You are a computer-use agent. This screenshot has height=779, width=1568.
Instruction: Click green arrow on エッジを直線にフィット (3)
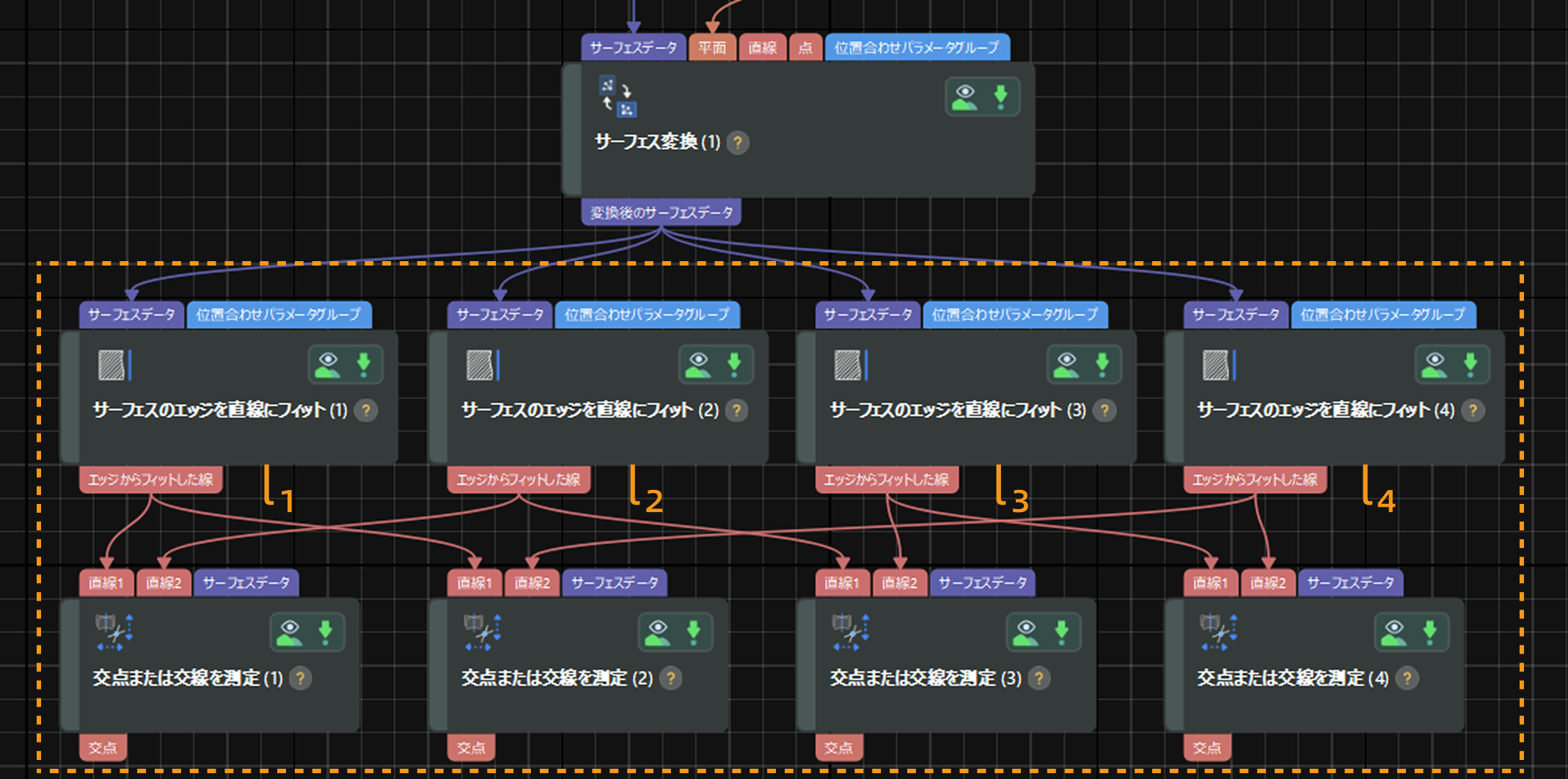tap(1102, 365)
